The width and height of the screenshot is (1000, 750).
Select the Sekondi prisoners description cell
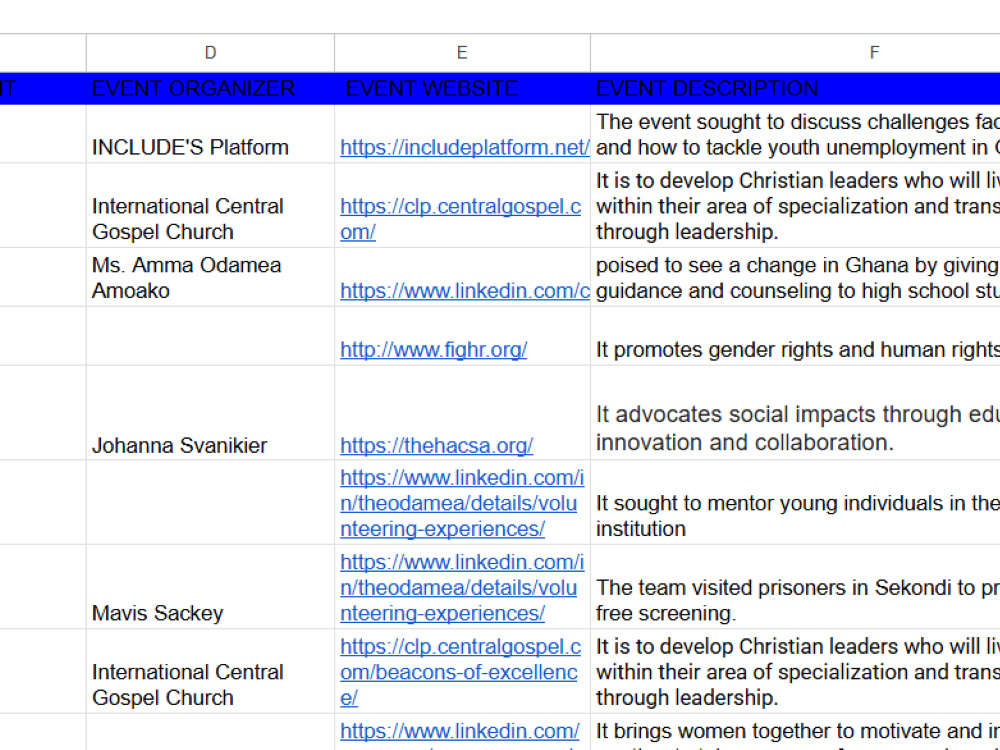click(x=795, y=587)
